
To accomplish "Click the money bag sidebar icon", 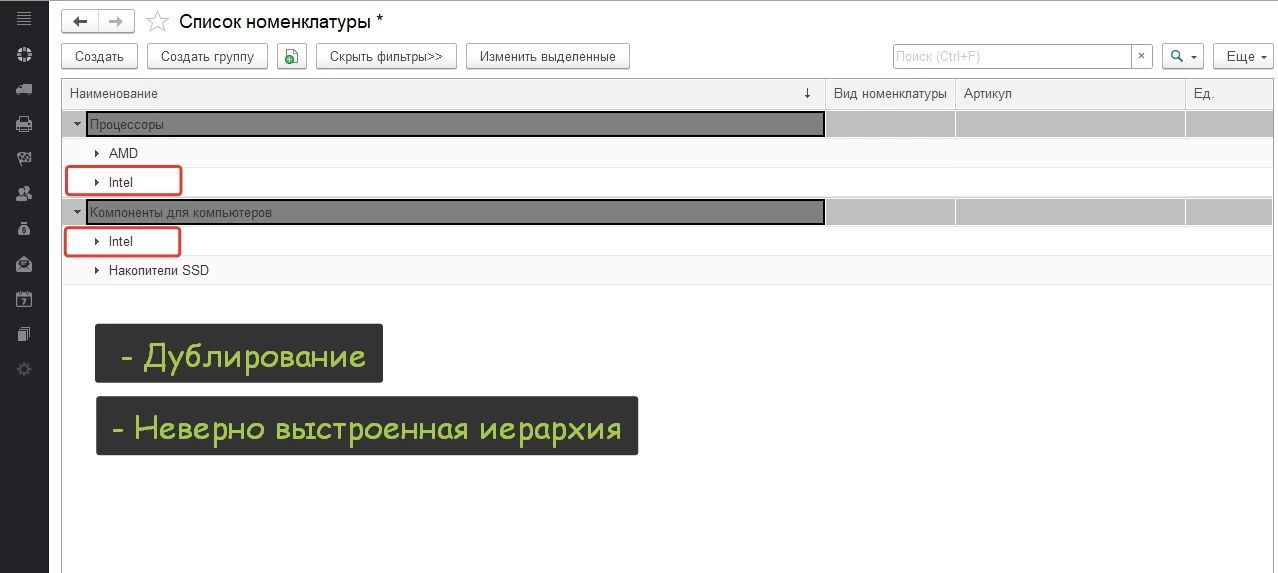I will click(24, 229).
